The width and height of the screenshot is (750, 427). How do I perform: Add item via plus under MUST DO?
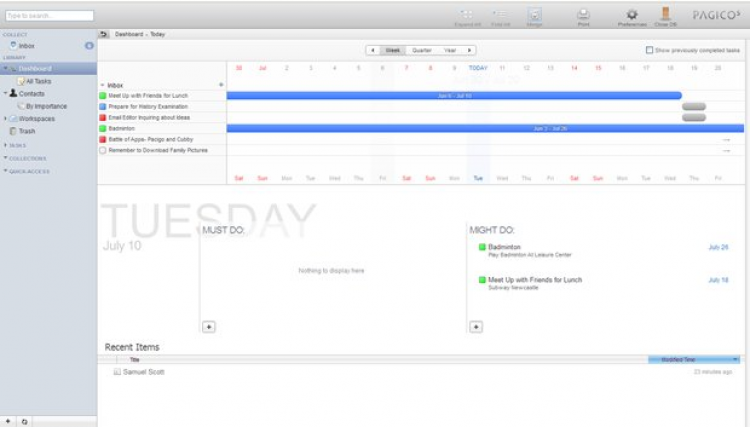coord(209,327)
